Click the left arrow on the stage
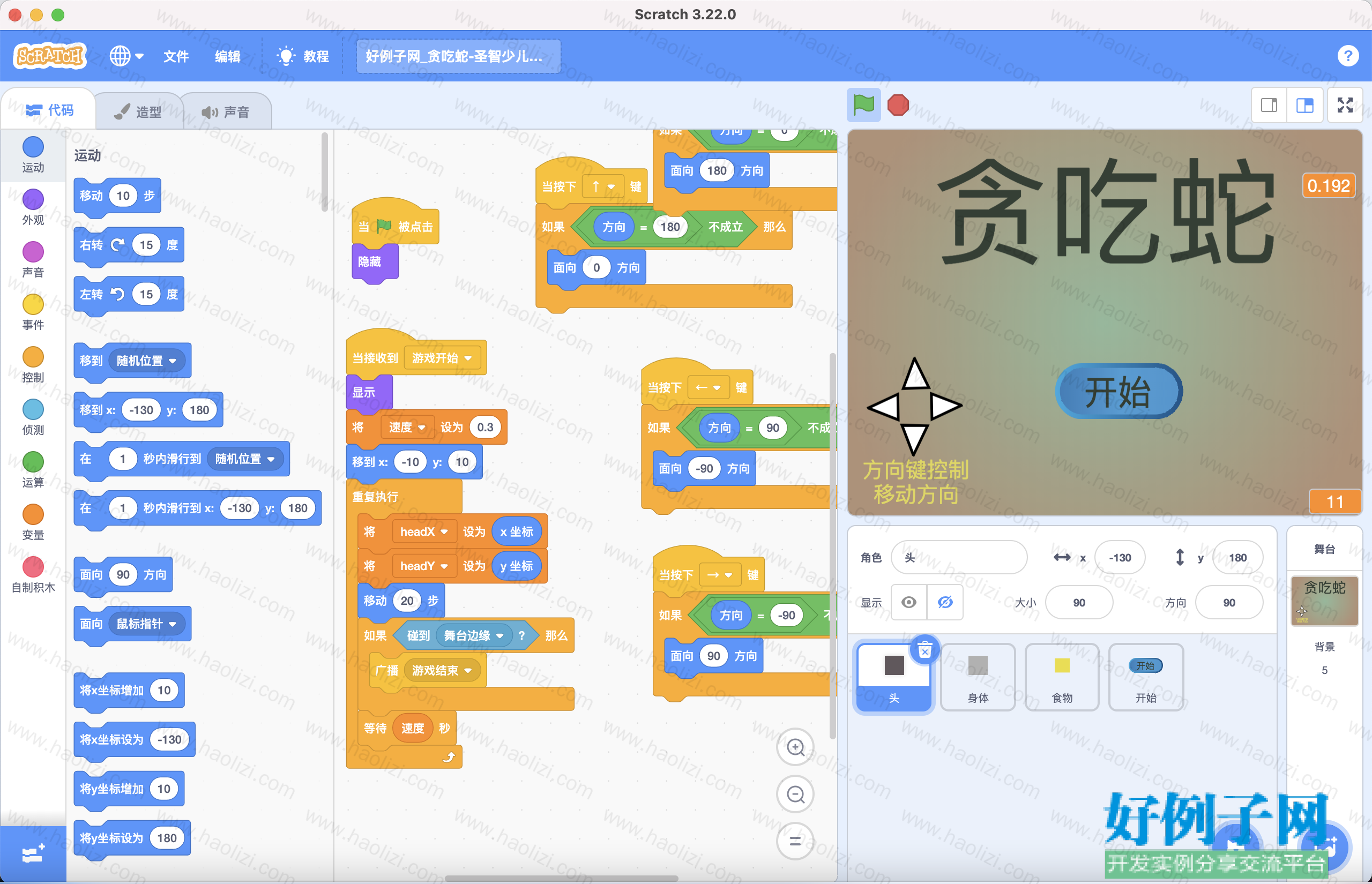 [883, 407]
